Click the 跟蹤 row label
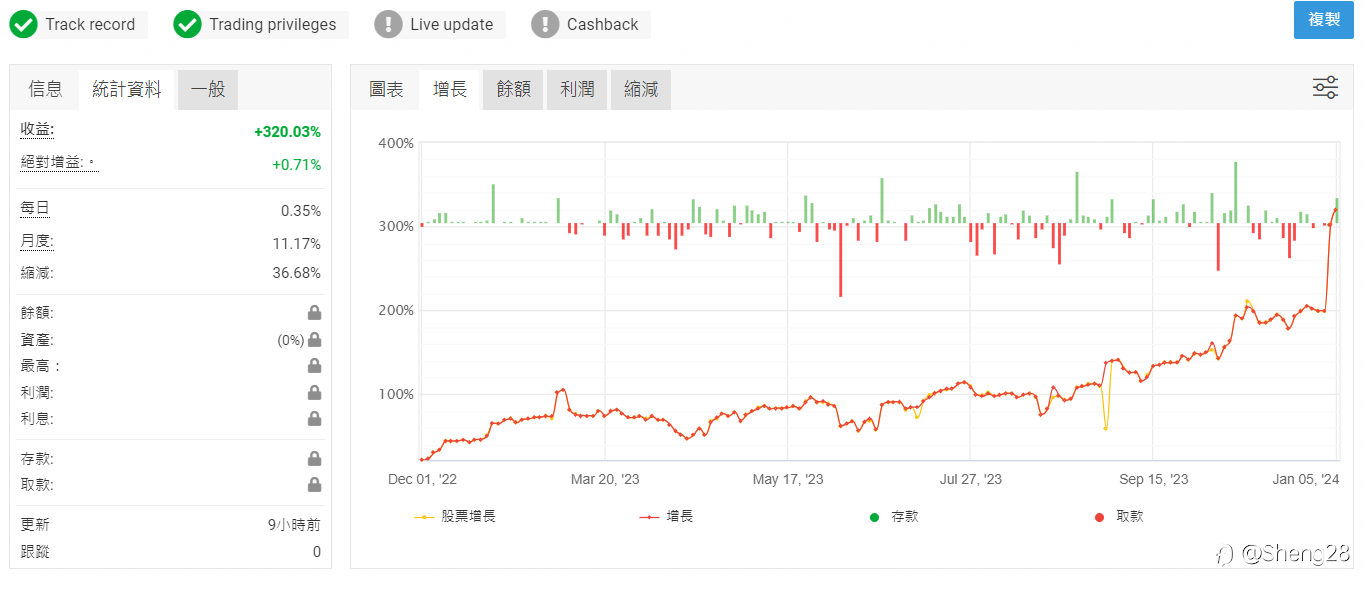 35,551
